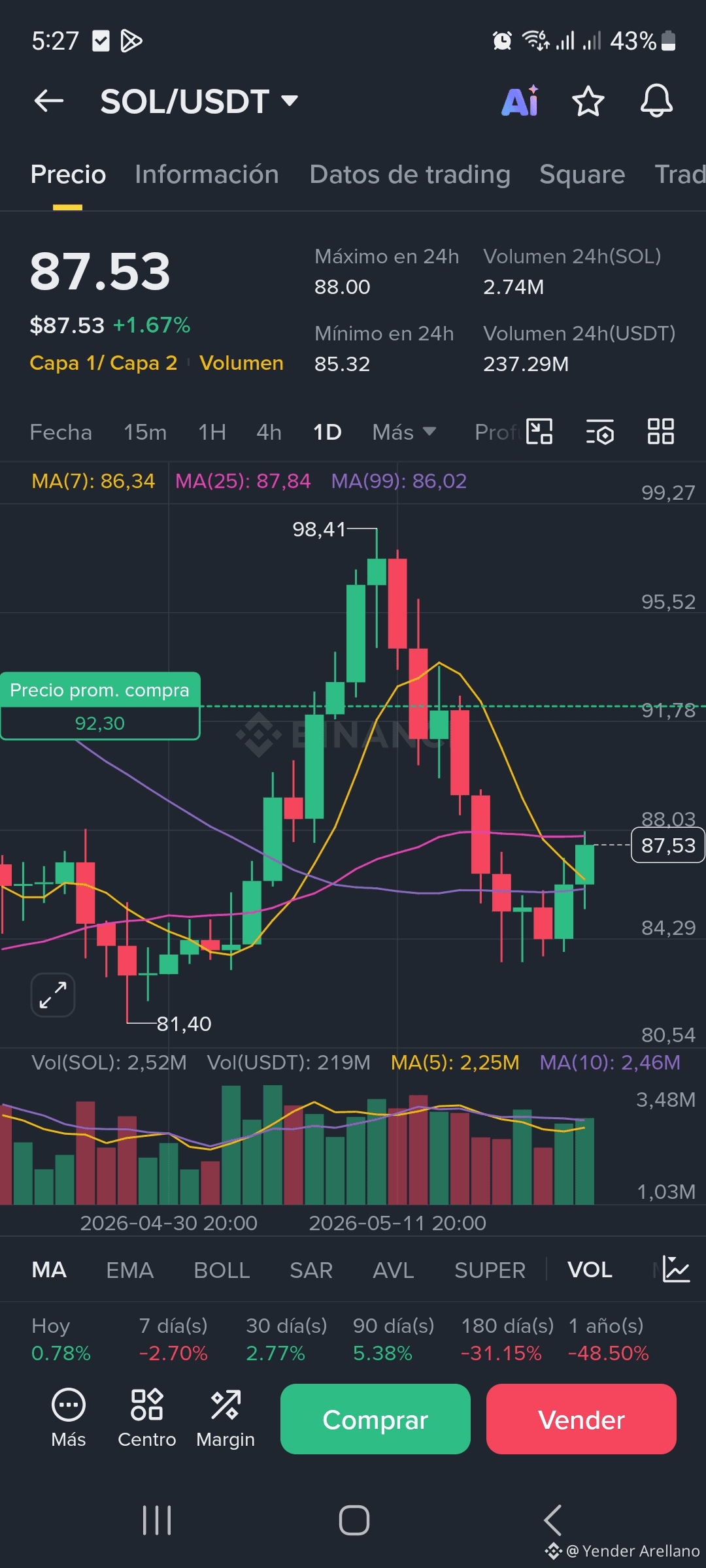The image size is (706, 1568).
Task: Tap the MA(7): 86,34 value
Action: coord(93,482)
